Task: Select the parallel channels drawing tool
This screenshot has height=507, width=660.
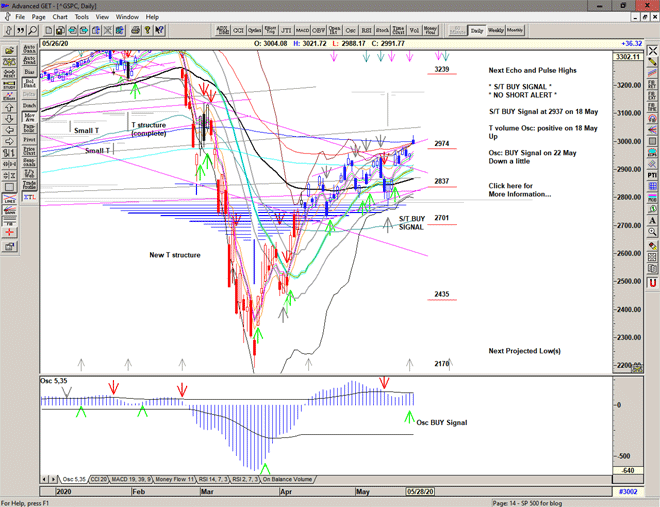Action: pos(652,73)
